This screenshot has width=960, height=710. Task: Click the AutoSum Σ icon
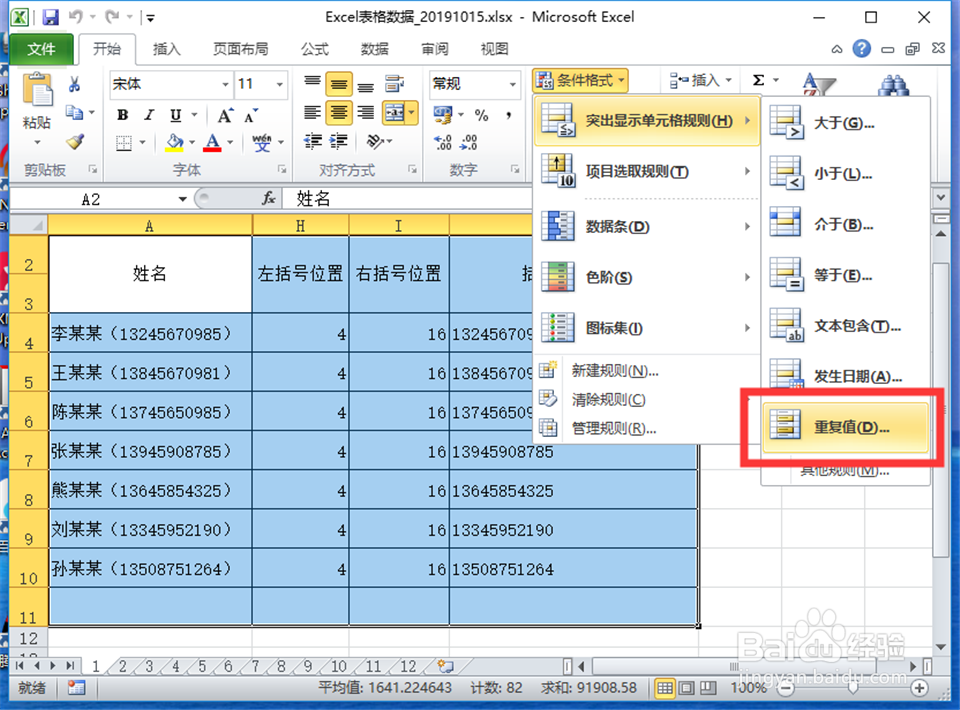tap(757, 78)
